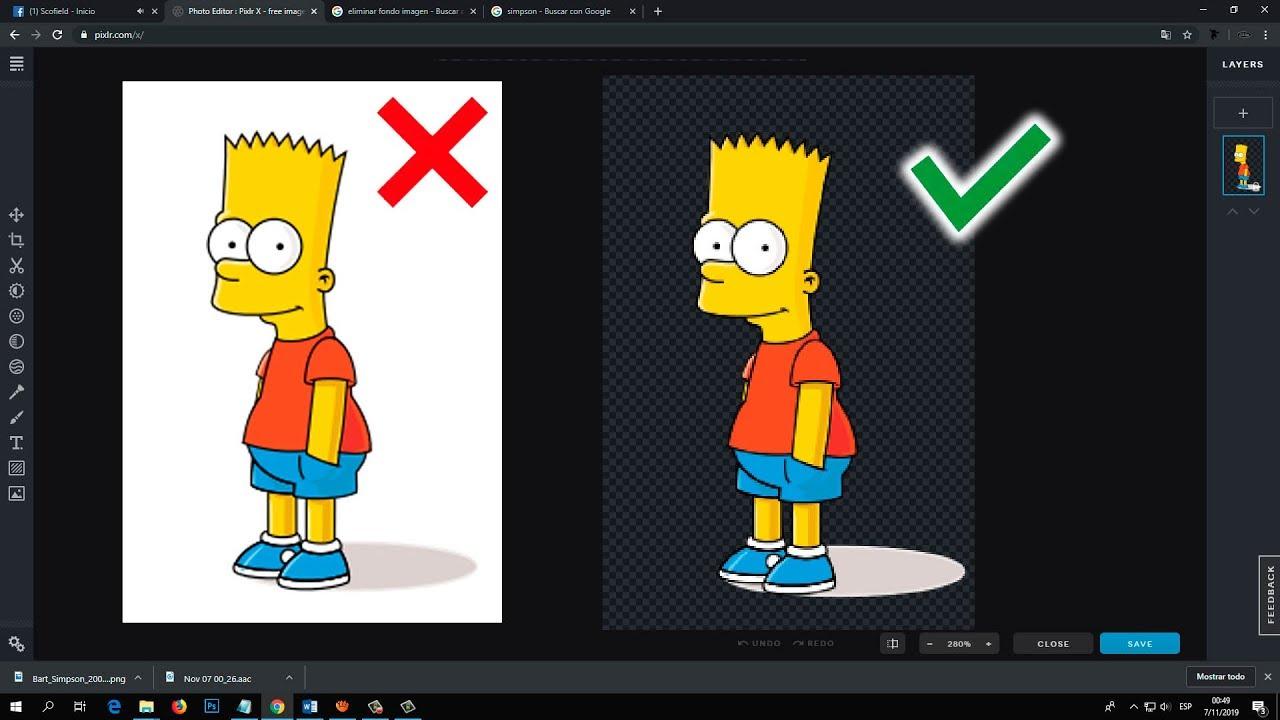Select the Text tool
This screenshot has width=1280, height=720.
pyautogui.click(x=16, y=441)
